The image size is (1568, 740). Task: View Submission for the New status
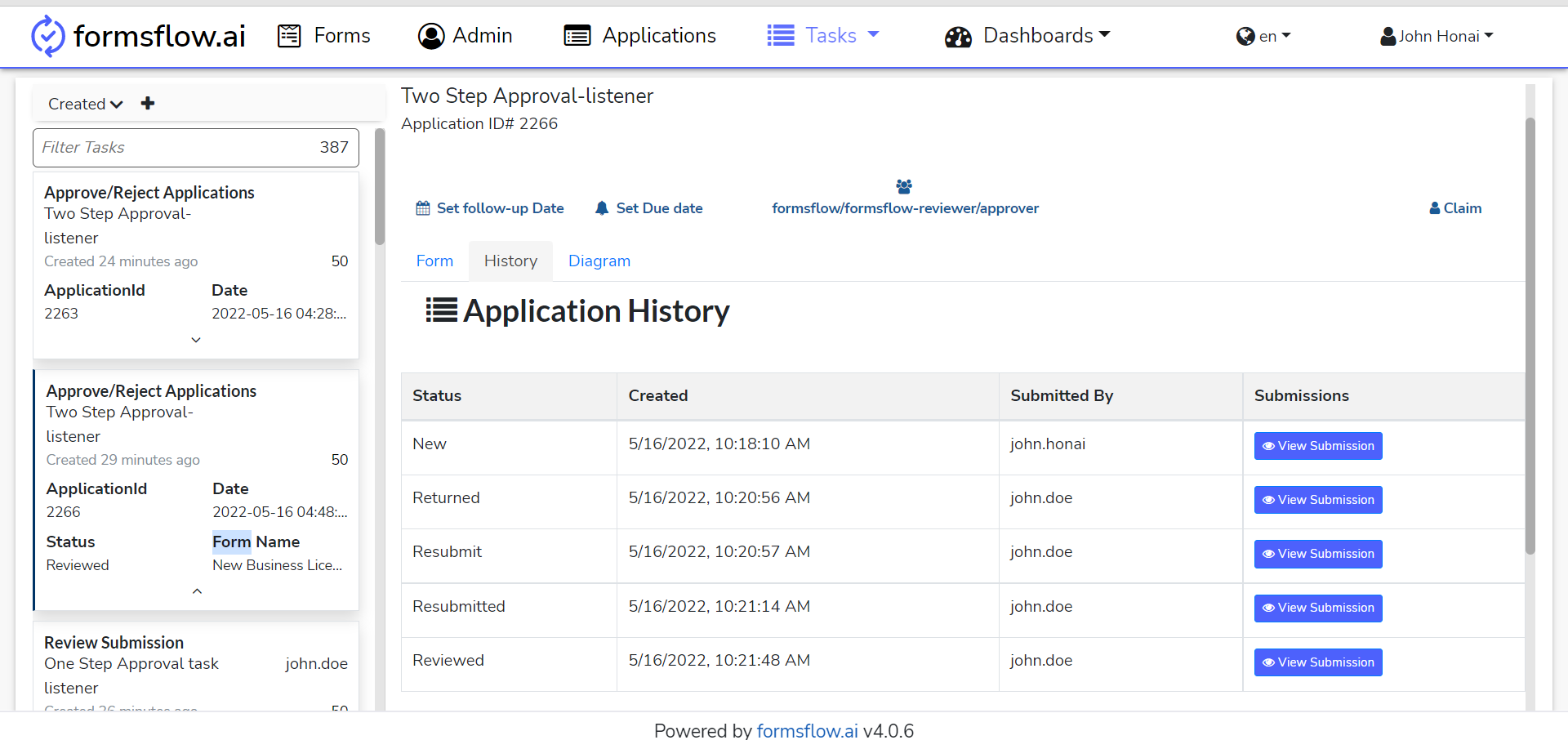pos(1318,446)
